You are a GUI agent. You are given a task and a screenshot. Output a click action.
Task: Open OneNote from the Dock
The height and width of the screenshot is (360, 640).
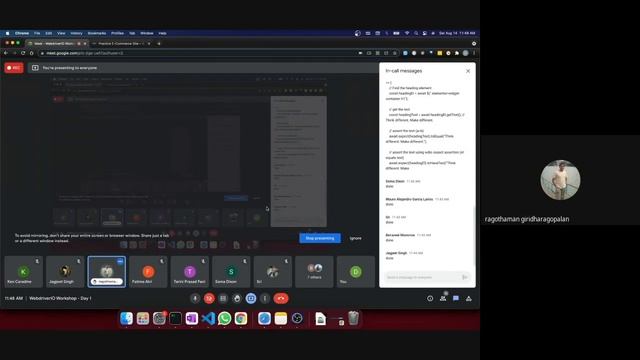coord(191,318)
